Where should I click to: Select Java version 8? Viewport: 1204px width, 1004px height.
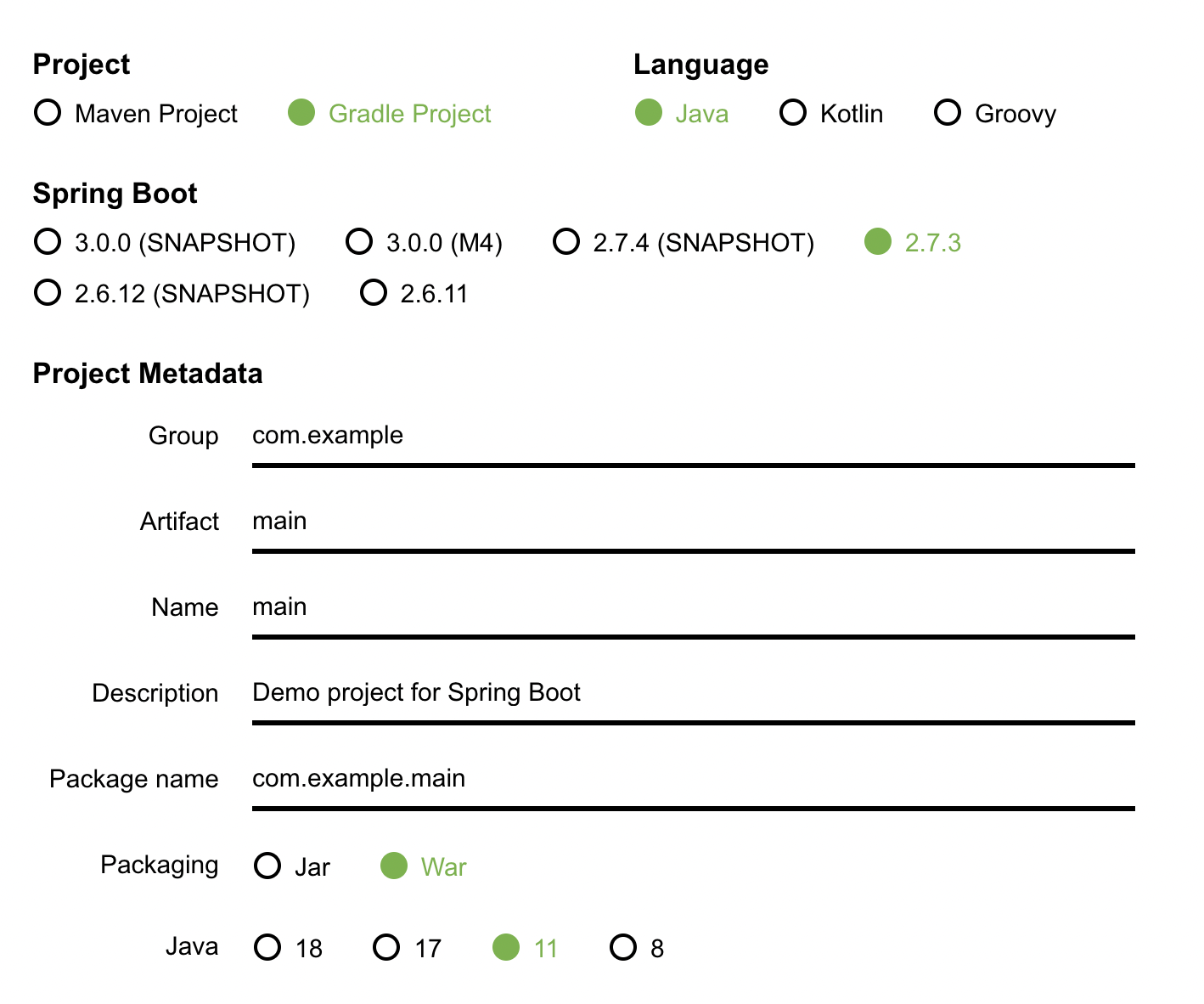point(623,947)
